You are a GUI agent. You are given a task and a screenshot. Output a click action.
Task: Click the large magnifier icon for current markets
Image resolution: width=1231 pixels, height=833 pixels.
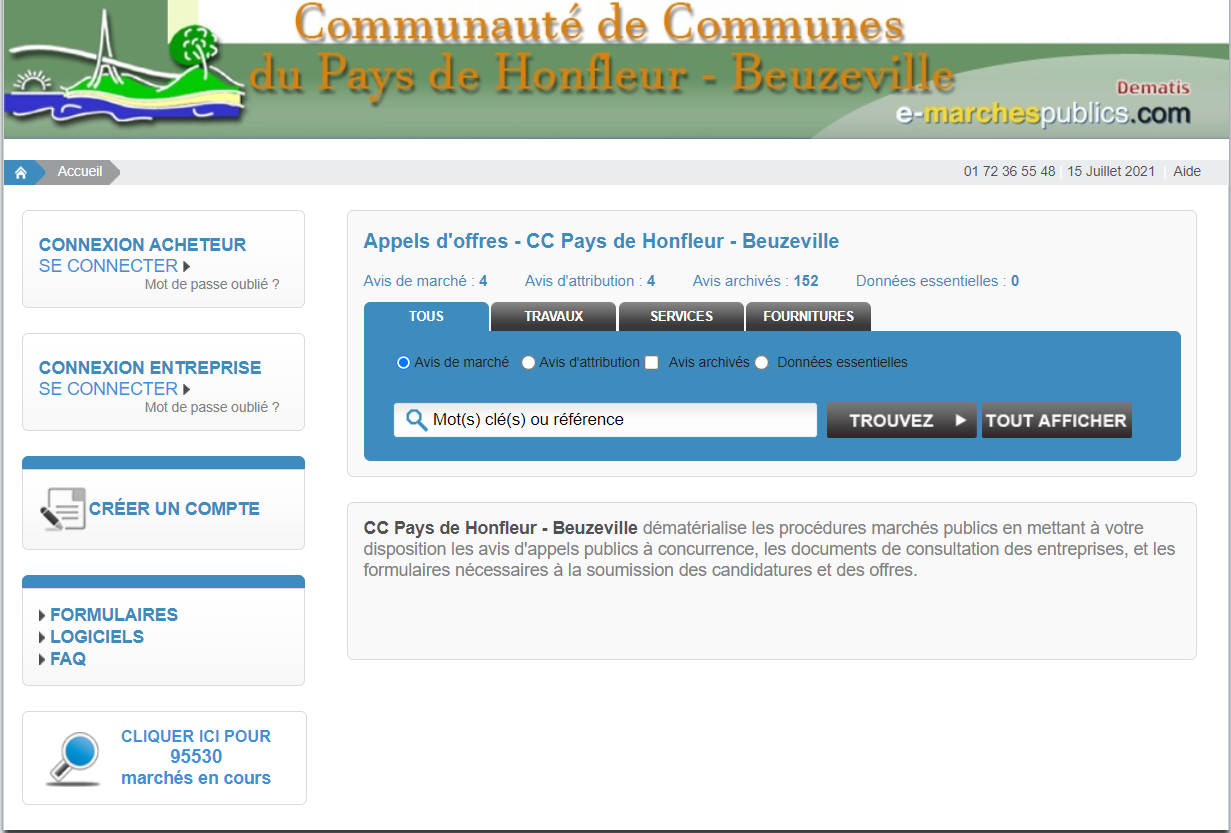pos(74,759)
